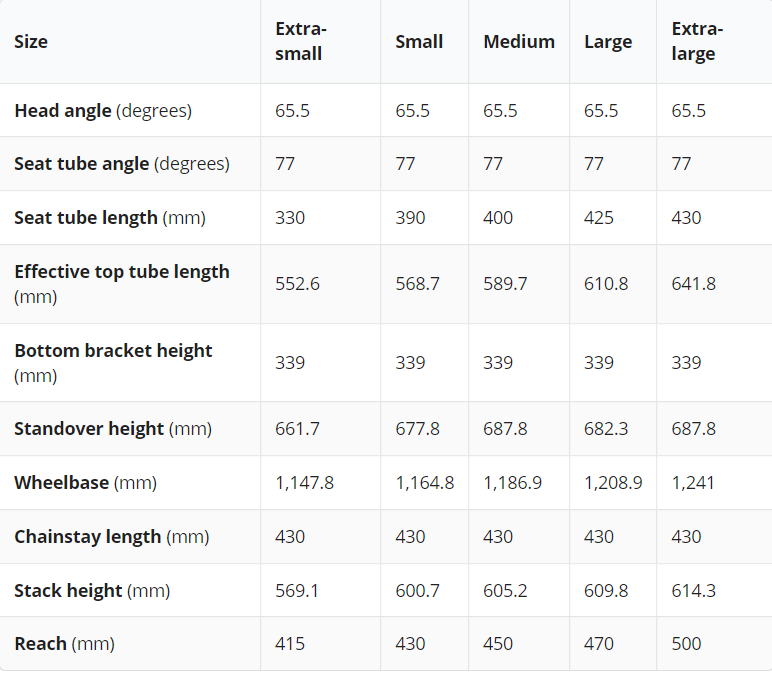
Task: Select the Extra-large column header
Action: [697, 41]
